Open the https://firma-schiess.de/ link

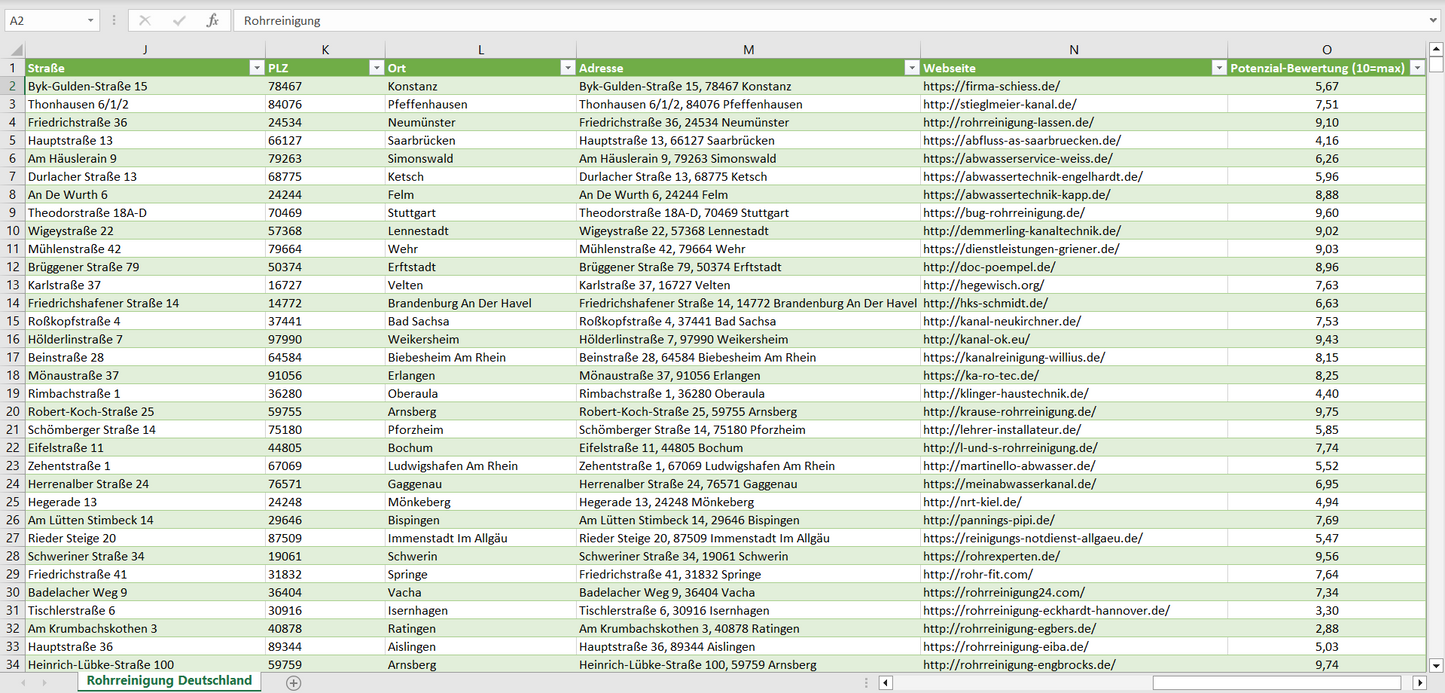pyautogui.click(x=991, y=86)
